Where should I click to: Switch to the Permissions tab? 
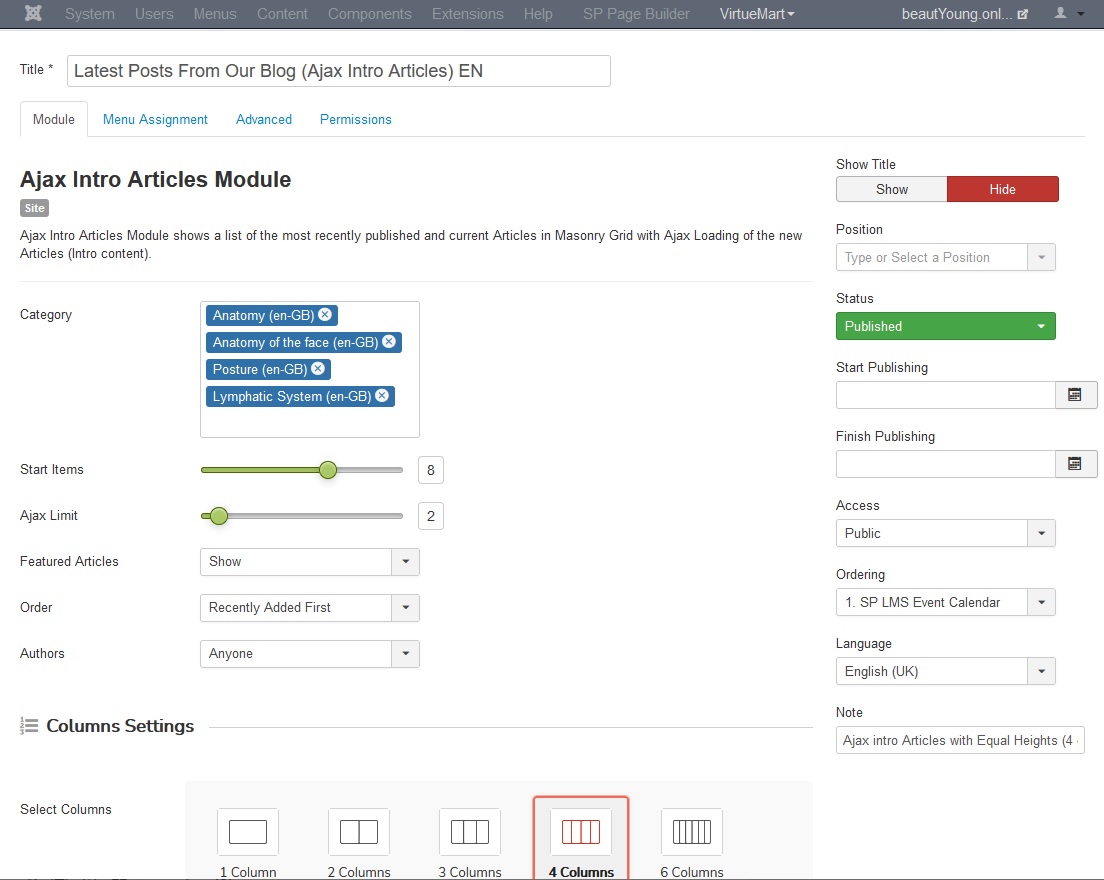[x=356, y=119]
